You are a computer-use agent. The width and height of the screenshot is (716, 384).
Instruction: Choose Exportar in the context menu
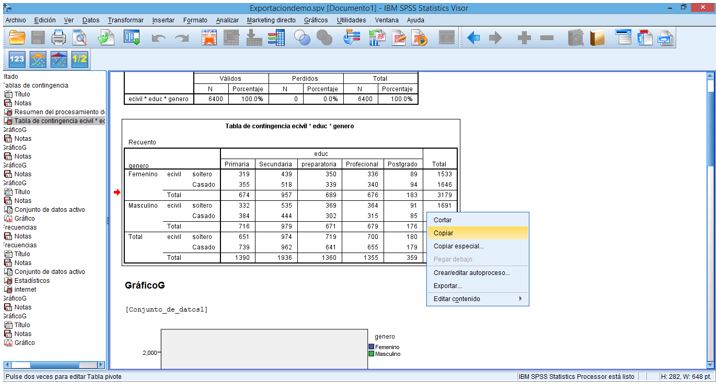click(x=478, y=286)
